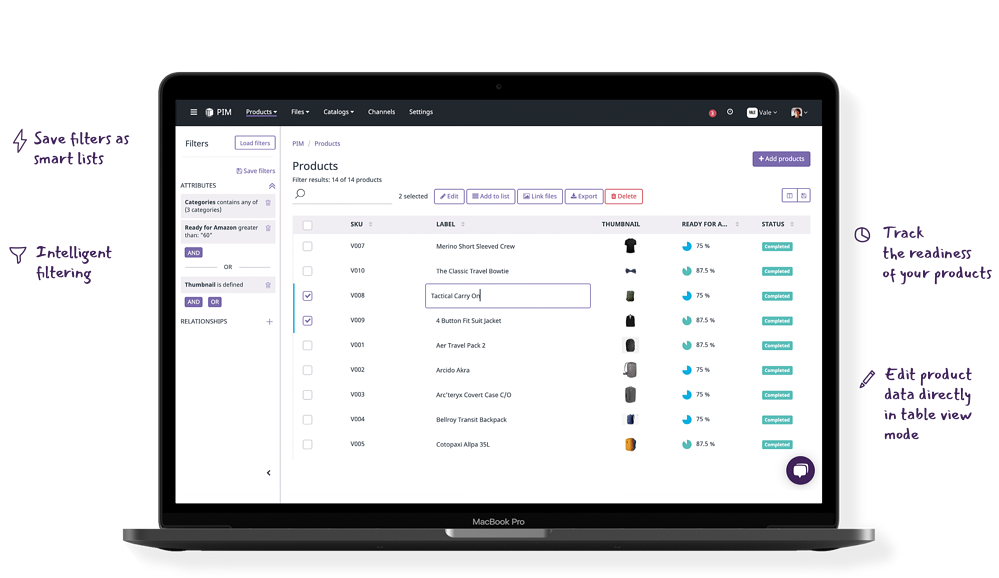Click the clock history icon in navbar
The height and width of the screenshot is (578, 999).
pos(730,112)
